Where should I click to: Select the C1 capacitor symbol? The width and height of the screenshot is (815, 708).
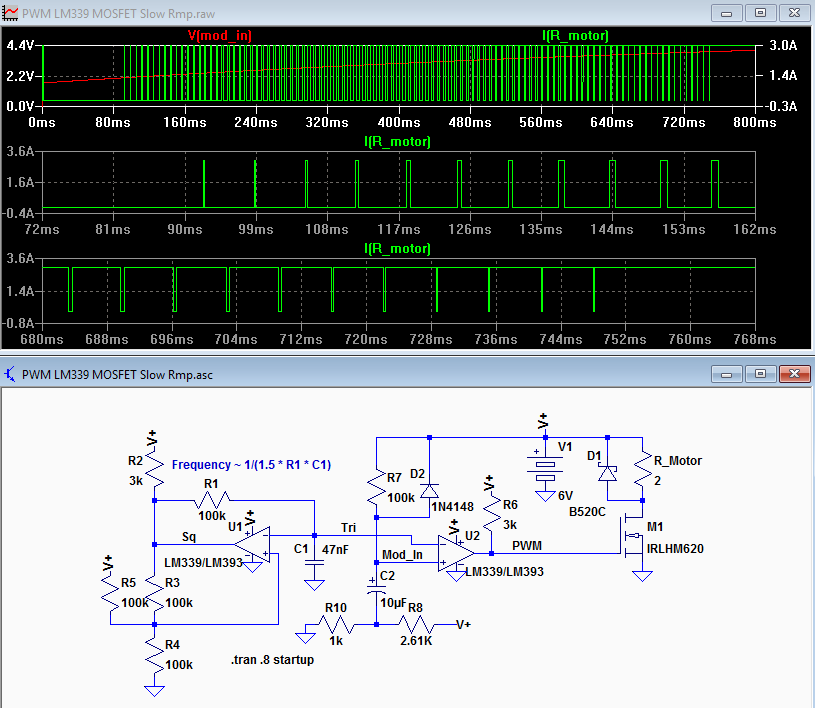coord(314,562)
